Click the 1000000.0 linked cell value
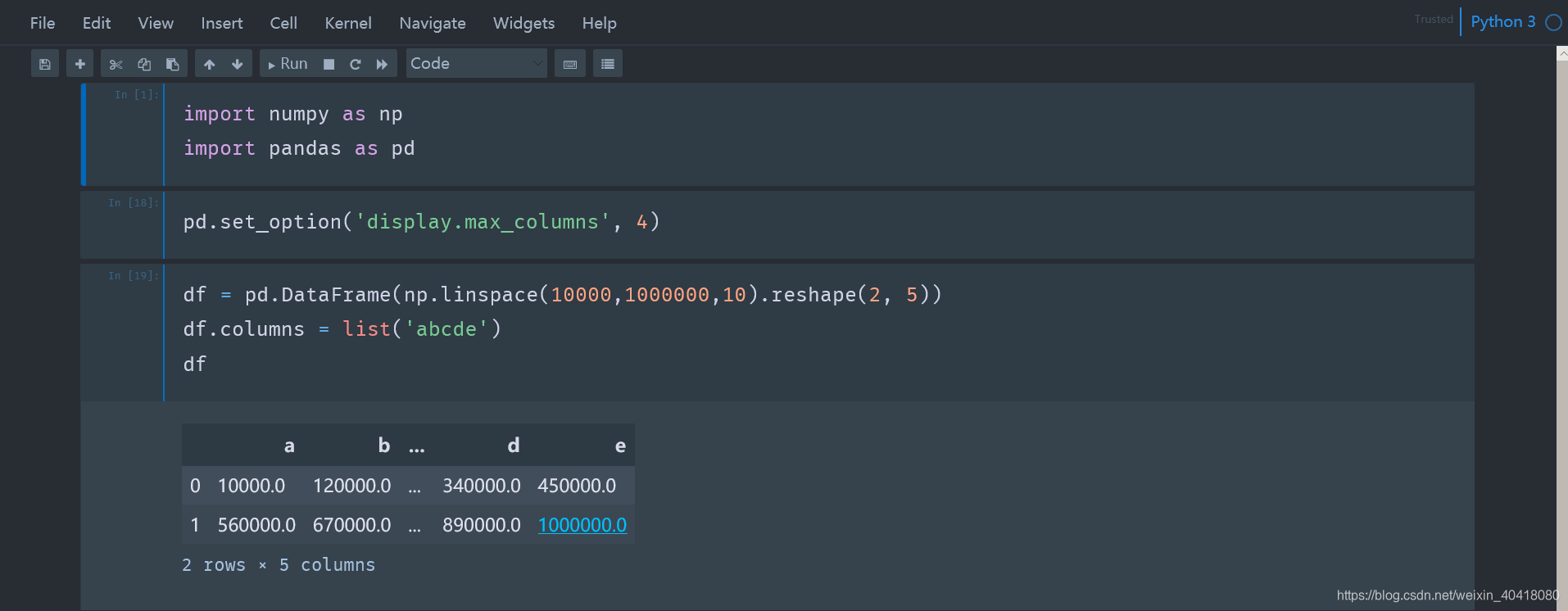The width and height of the screenshot is (1568, 611). pyautogui.click(x=582, y=525)
